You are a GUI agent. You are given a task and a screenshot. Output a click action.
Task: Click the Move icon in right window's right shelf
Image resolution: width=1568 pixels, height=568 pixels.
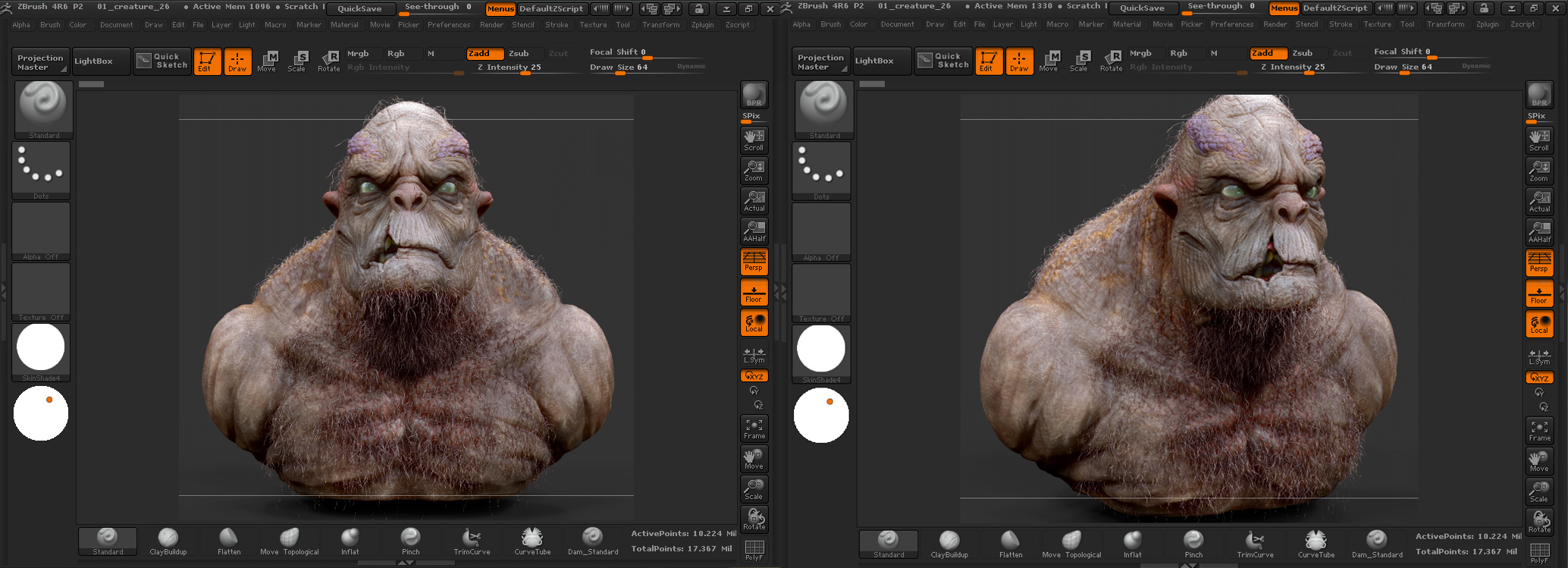pyautogui.click(x=1539, y=461)
